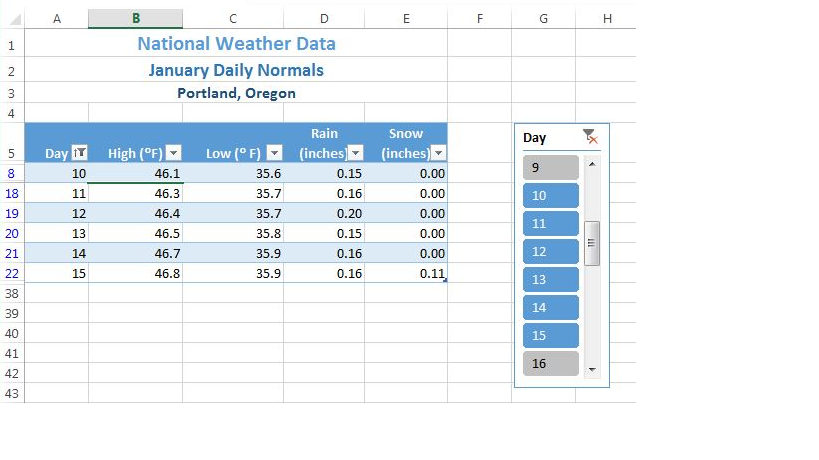Click the Select All corner triangle
This screenshot has height=460, width=819.
(15, 20)
